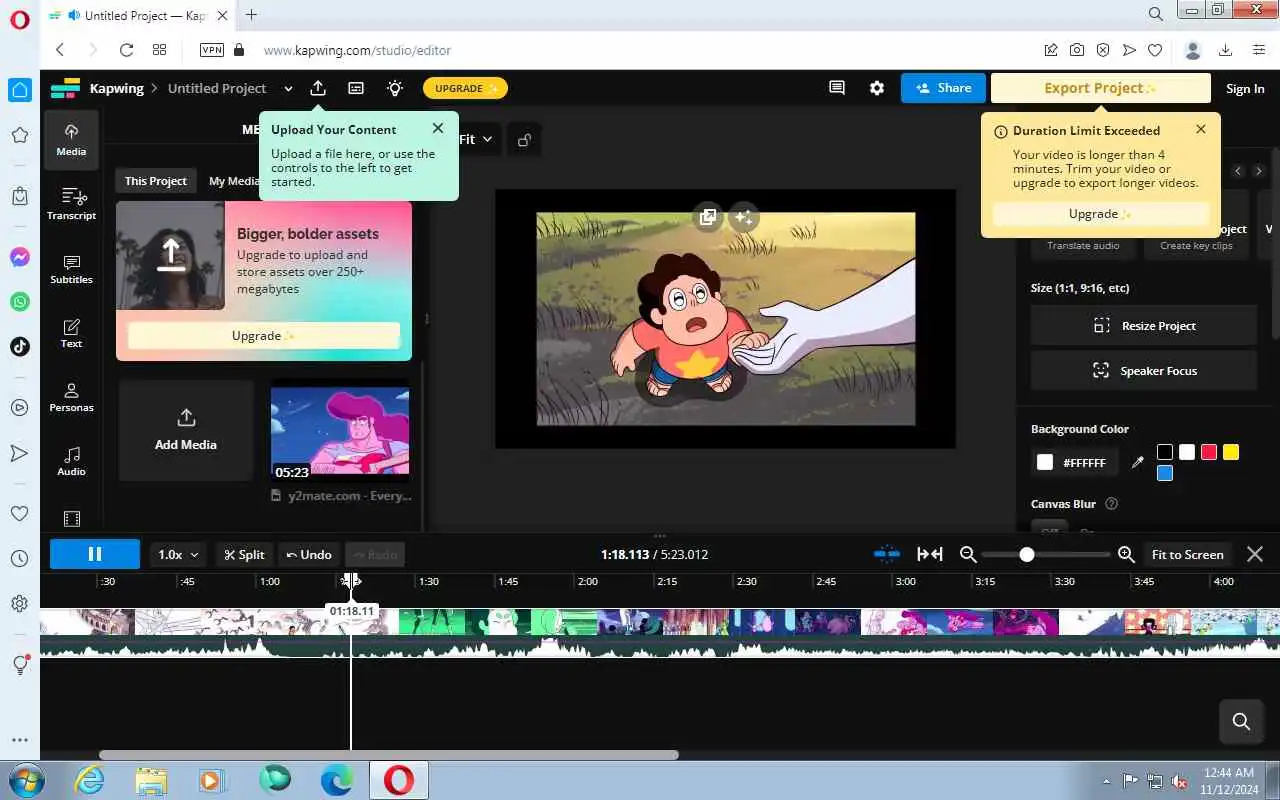Image resolution: width=1280 pixels, height=800 pixels.
Task: Open Opera Messenger sidebar icon
Action: (19, 257)
